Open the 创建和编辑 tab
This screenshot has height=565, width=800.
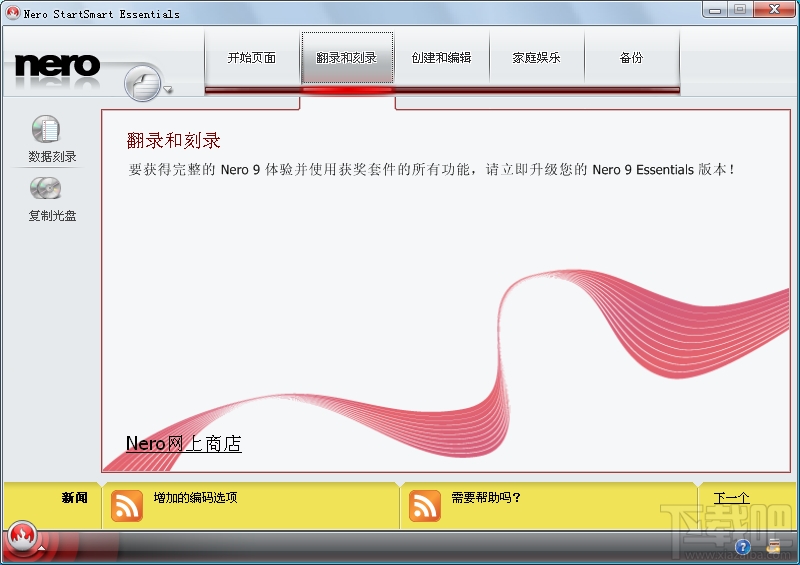pos(441,58)
